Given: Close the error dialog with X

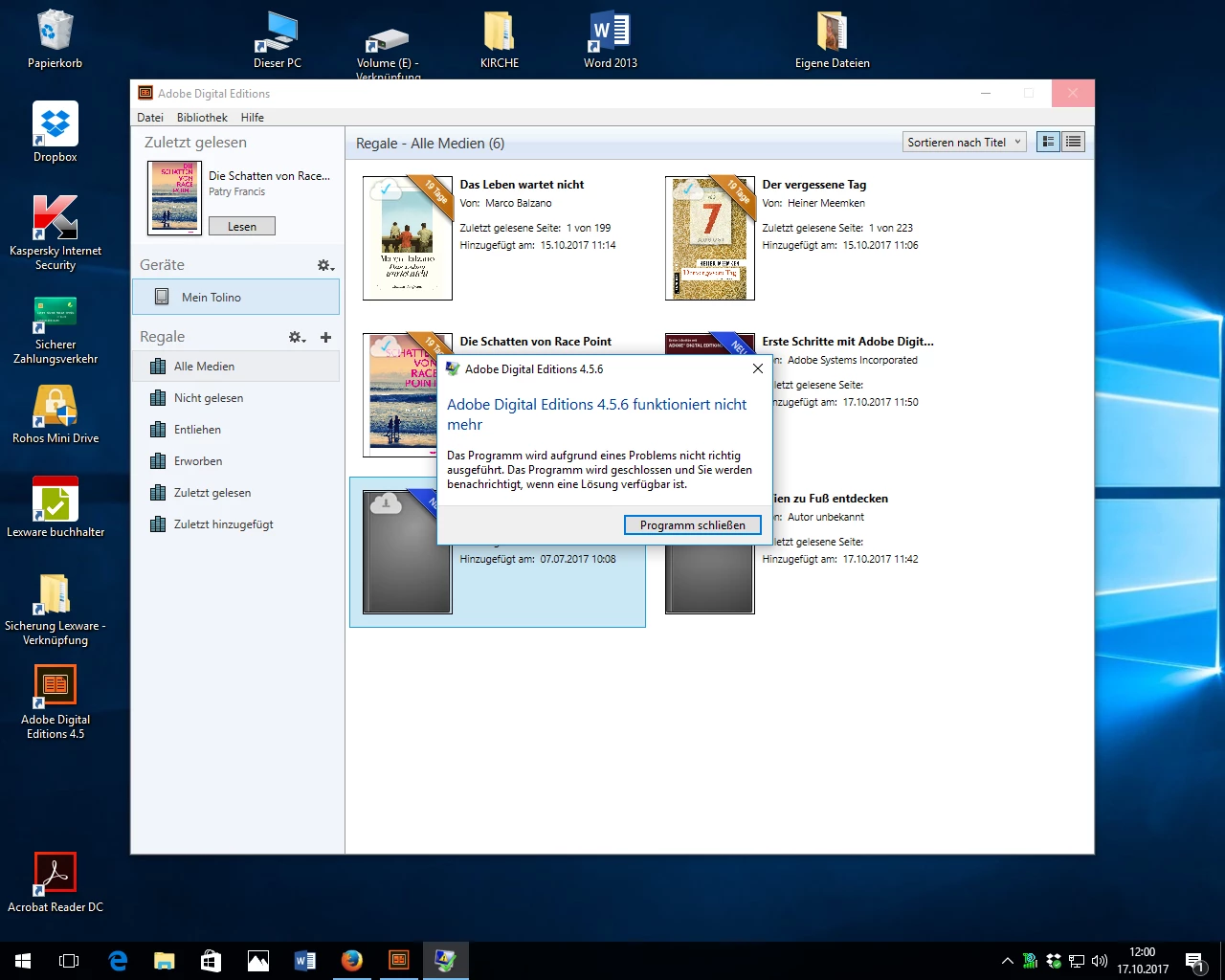Looking at the screenshot, I should tap(758, 368).
